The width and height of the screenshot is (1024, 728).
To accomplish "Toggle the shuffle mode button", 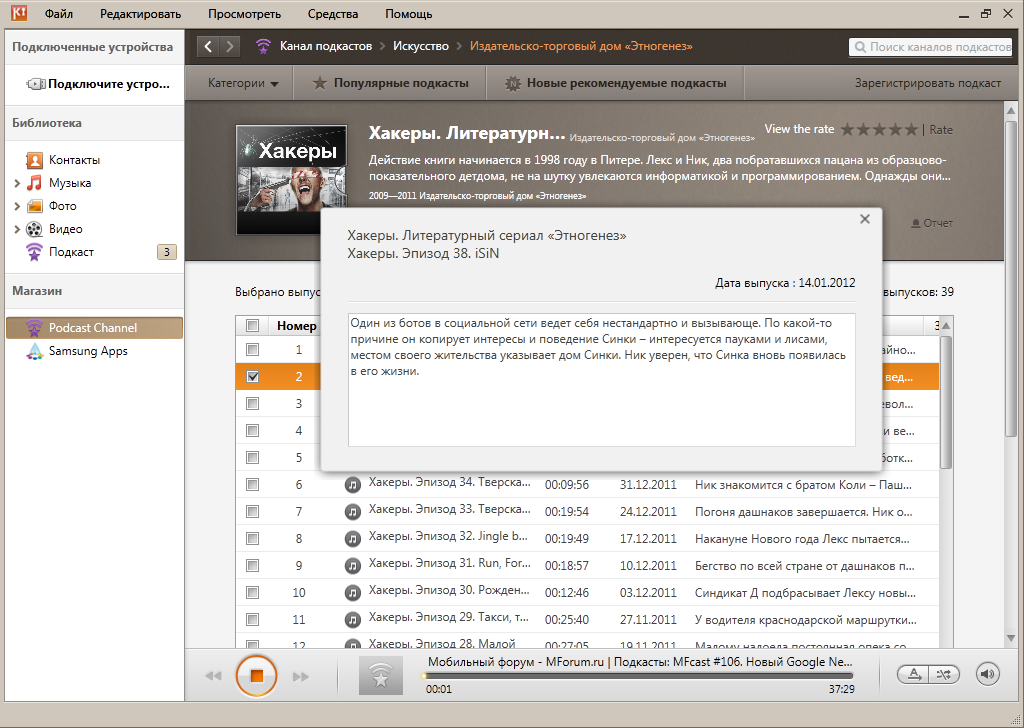I will pos(944,674).
